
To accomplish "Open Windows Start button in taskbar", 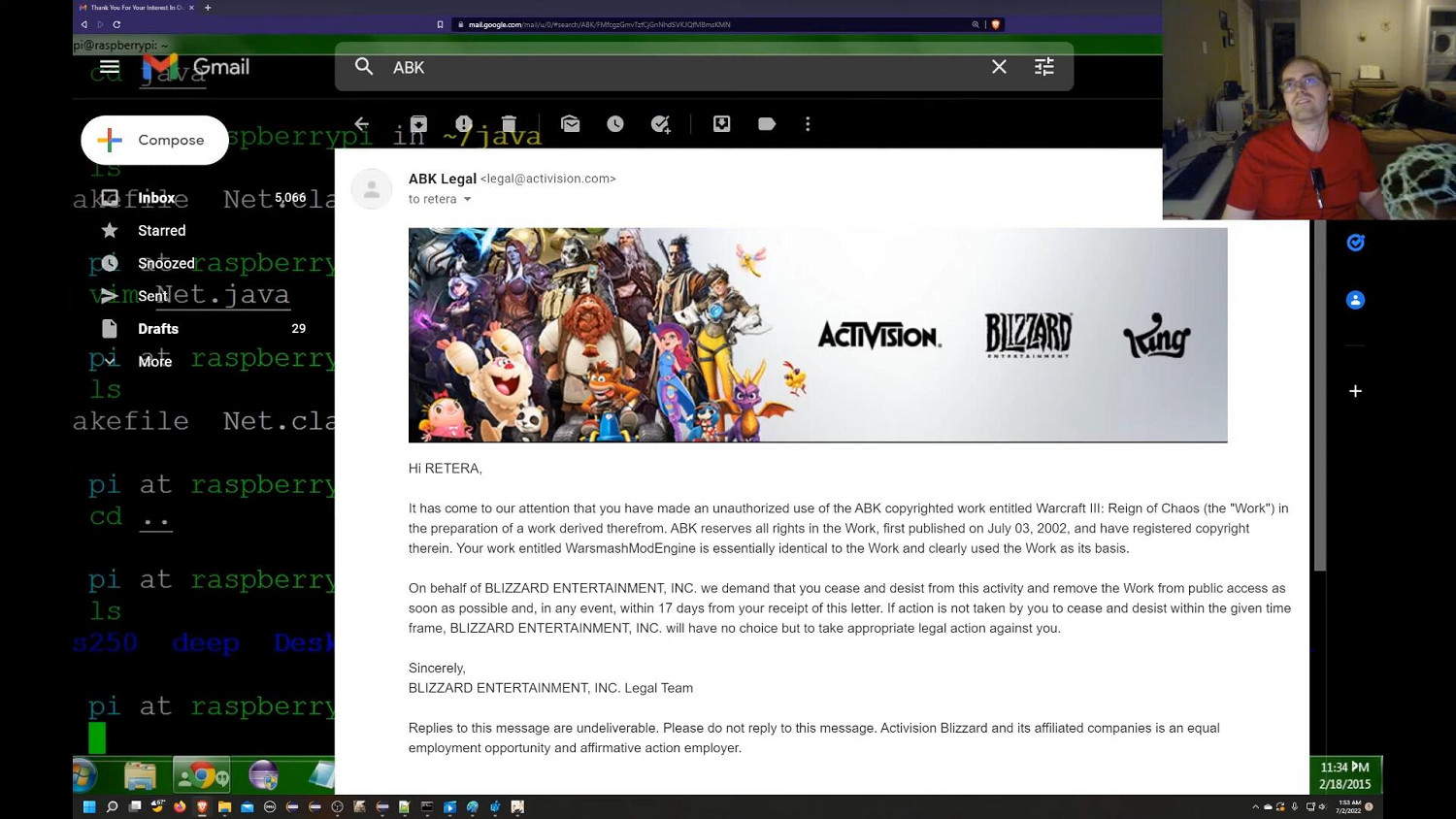I will point(89,806).
